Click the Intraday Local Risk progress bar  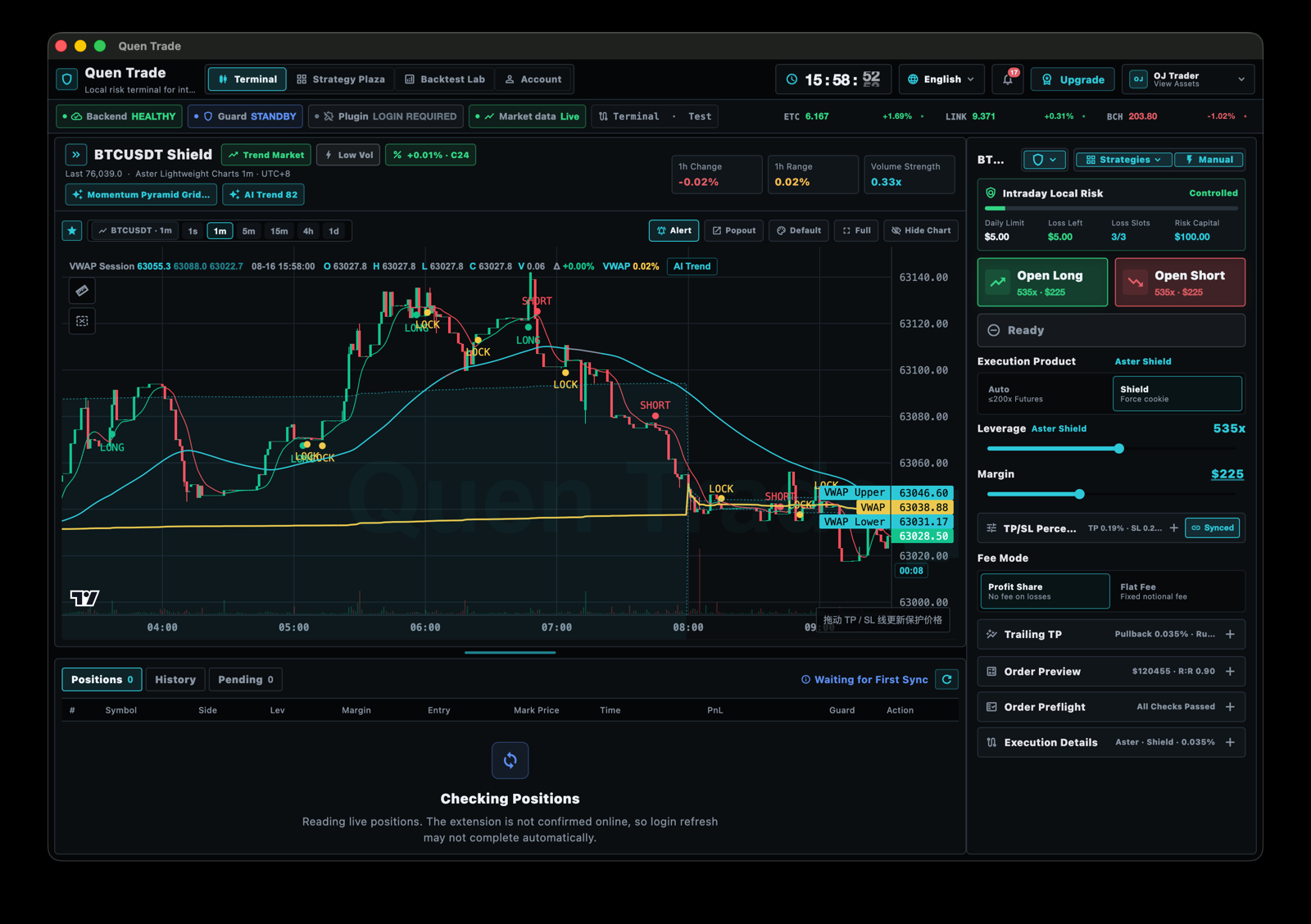pyautogui.click(x=1111, y=209)
